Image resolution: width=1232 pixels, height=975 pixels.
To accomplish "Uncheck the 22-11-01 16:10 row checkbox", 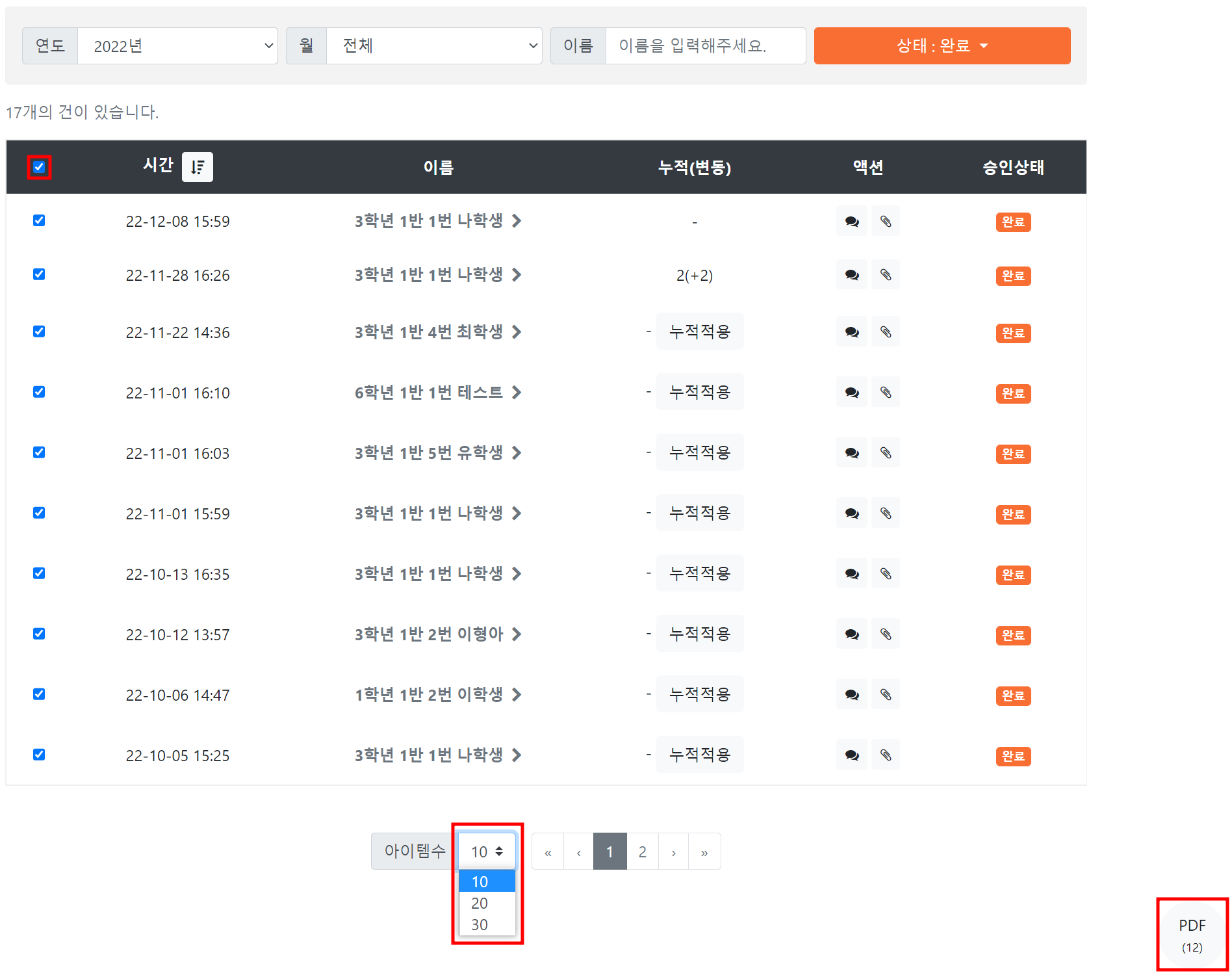I will coord(39,392).
